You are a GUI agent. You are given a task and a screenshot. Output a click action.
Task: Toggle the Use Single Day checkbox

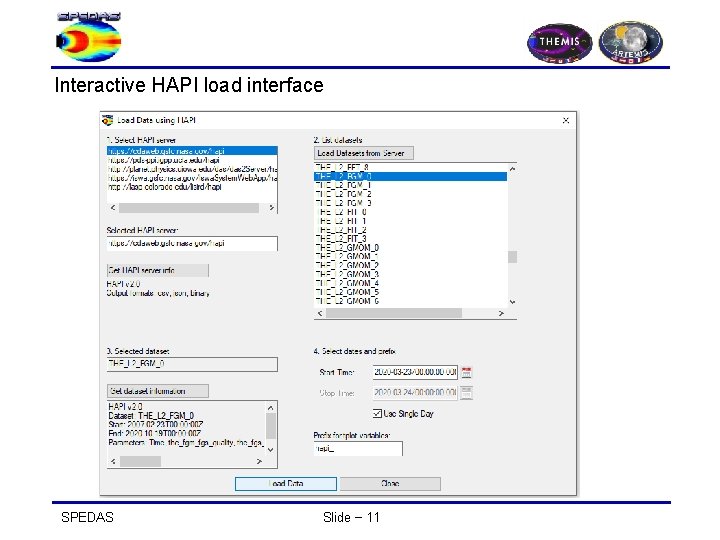[x=377, y=413]
